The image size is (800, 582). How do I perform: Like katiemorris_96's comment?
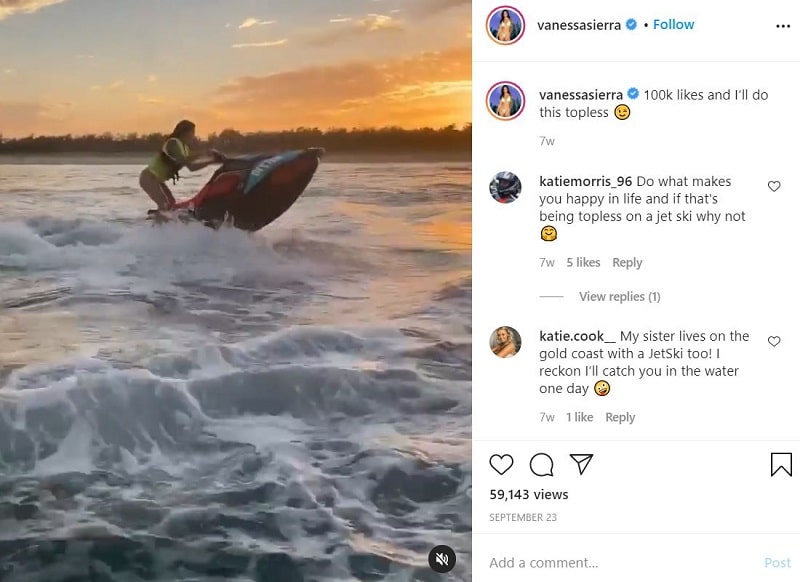(774, 186)
